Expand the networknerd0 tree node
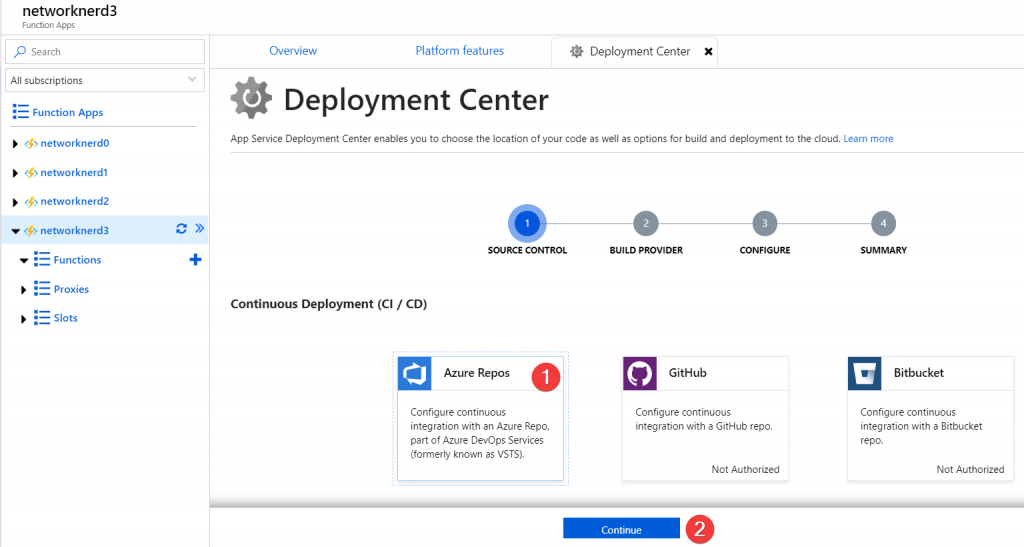Image resolution: width=1024 pixels, height=547 pixels. (x=15, y=144)
